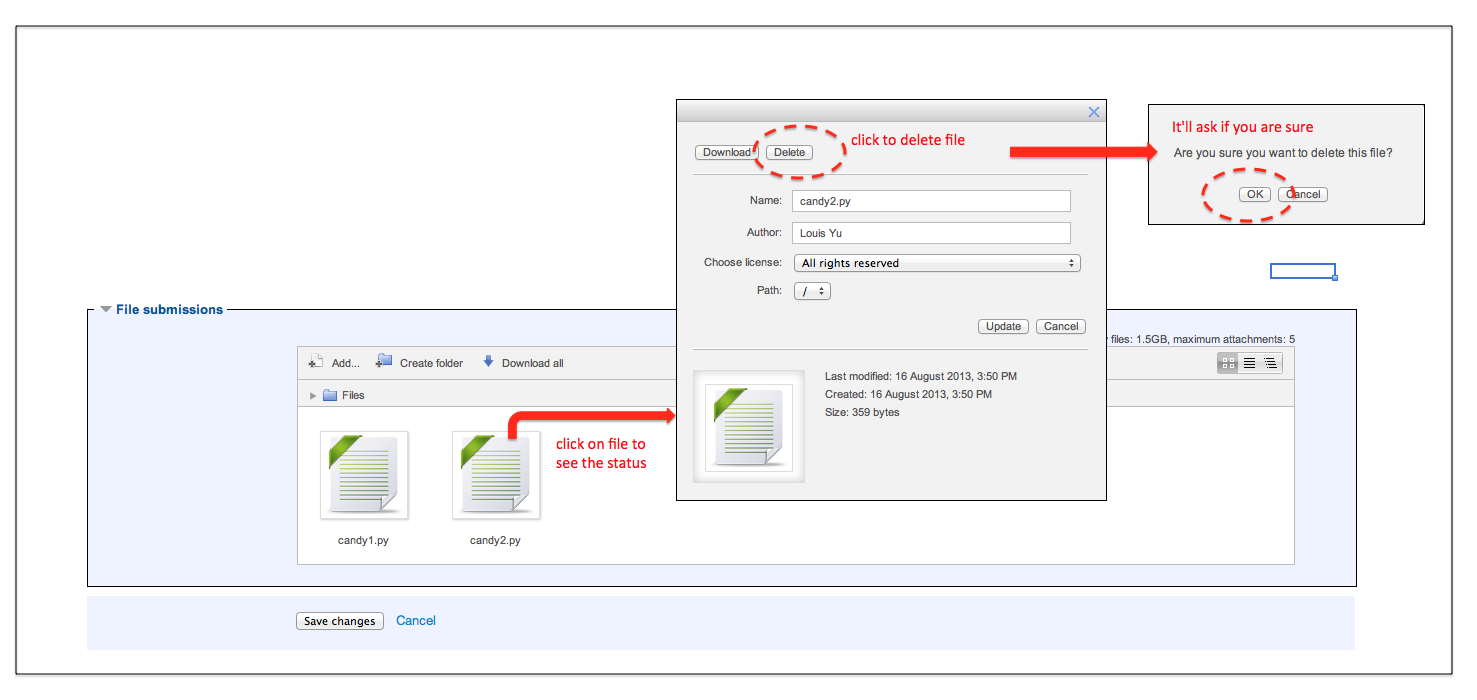This screenshot has width=1477, height=700.
Task: Click the delete confirmation question text
Action: click(x=1283, y=153)
